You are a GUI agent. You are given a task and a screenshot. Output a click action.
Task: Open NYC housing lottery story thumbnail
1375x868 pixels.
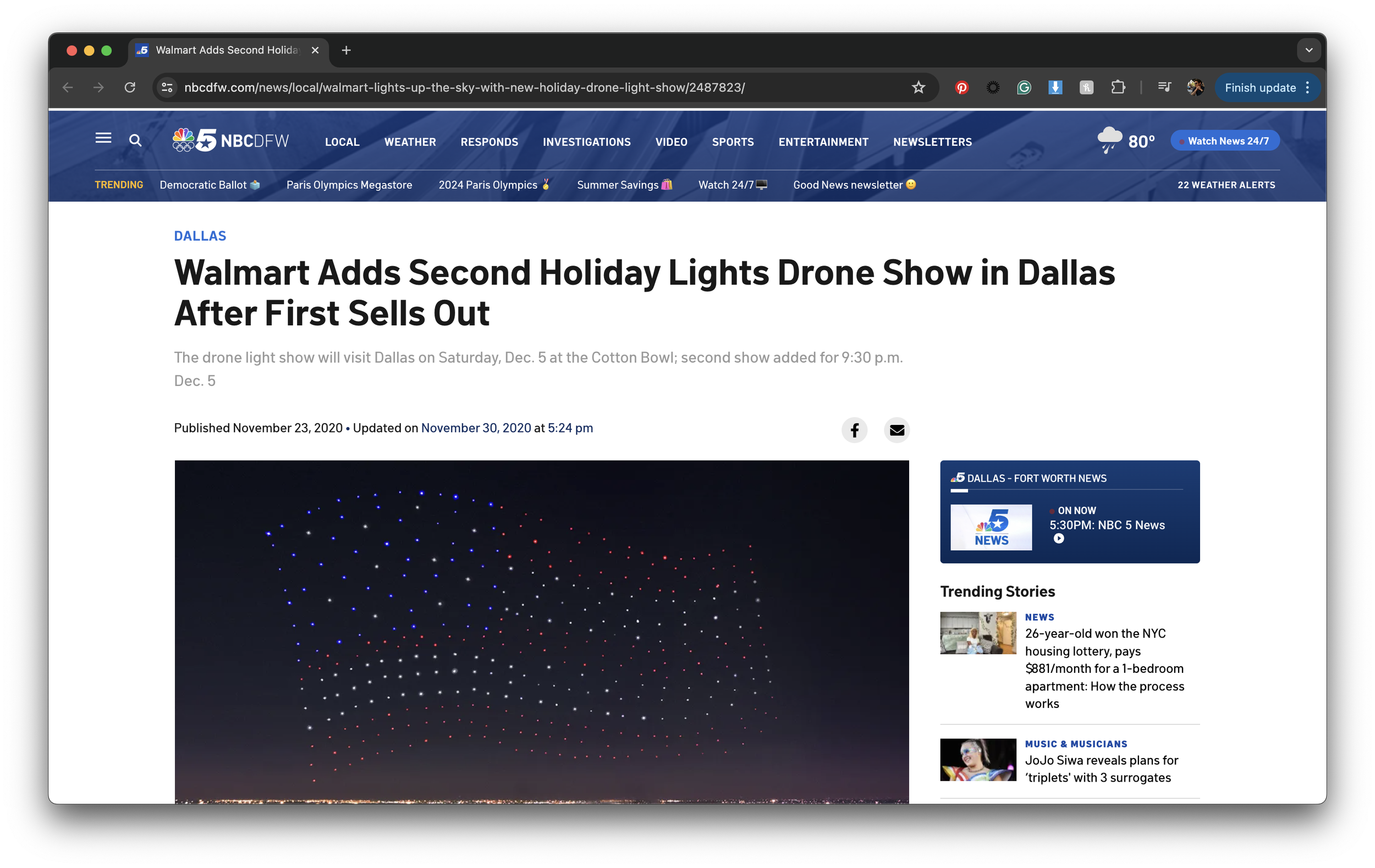tap(977, 633)
